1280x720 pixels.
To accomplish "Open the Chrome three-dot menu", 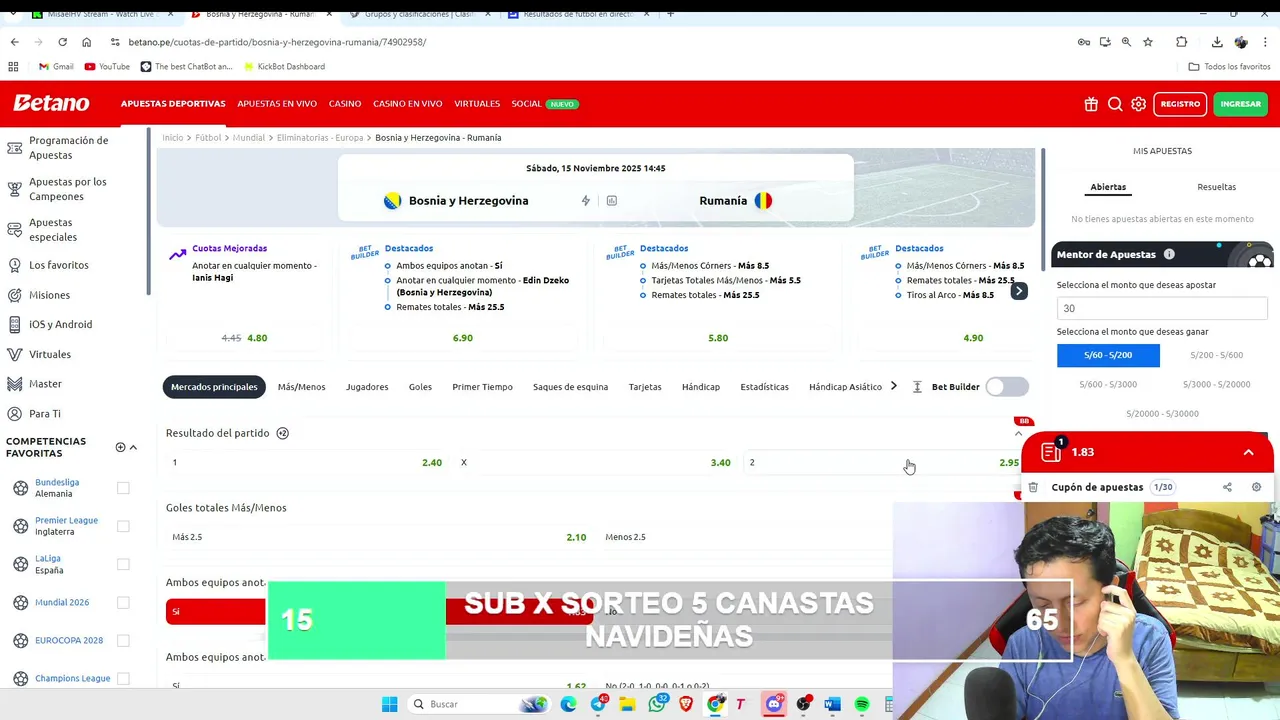I will (1266, 42).
